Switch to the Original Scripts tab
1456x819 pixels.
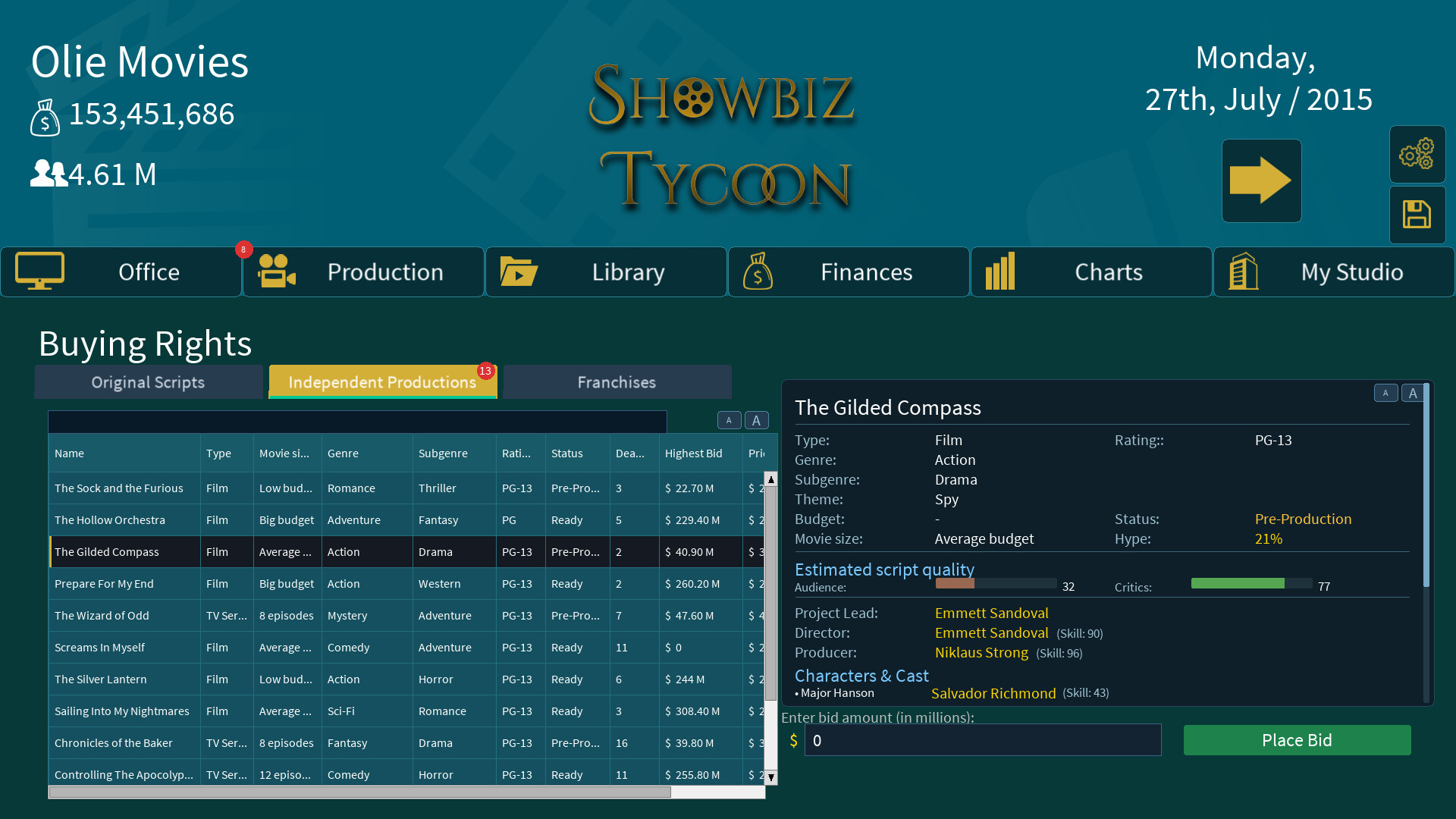149,382
